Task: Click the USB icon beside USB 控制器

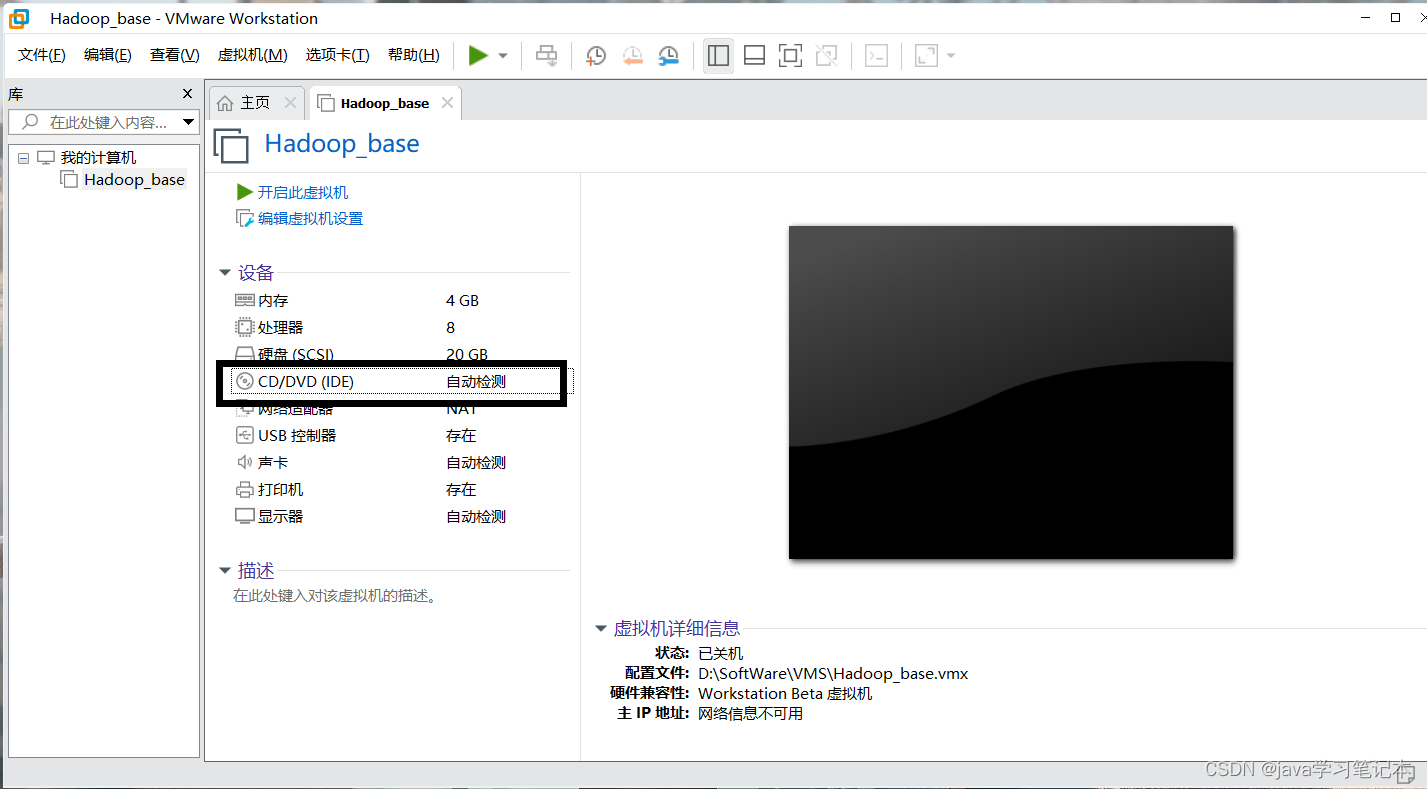Action: click(x=245, y=435)
